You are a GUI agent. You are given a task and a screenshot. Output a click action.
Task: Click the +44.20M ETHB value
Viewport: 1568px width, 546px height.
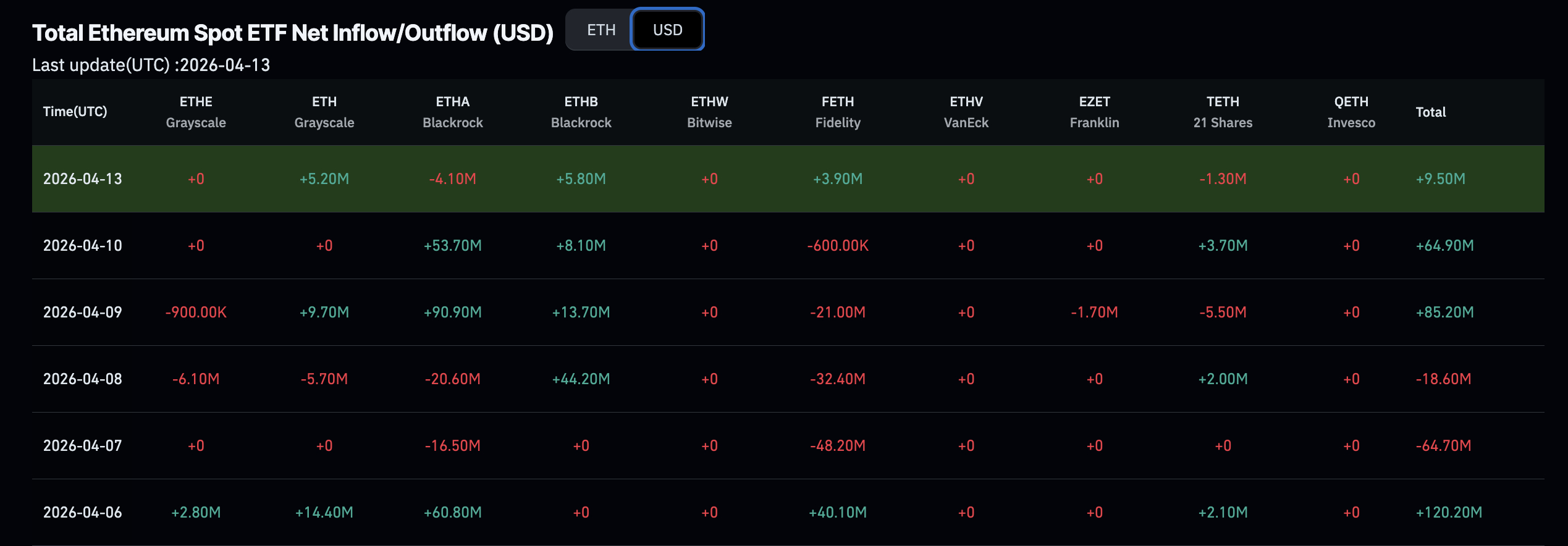tap(581, 379)
